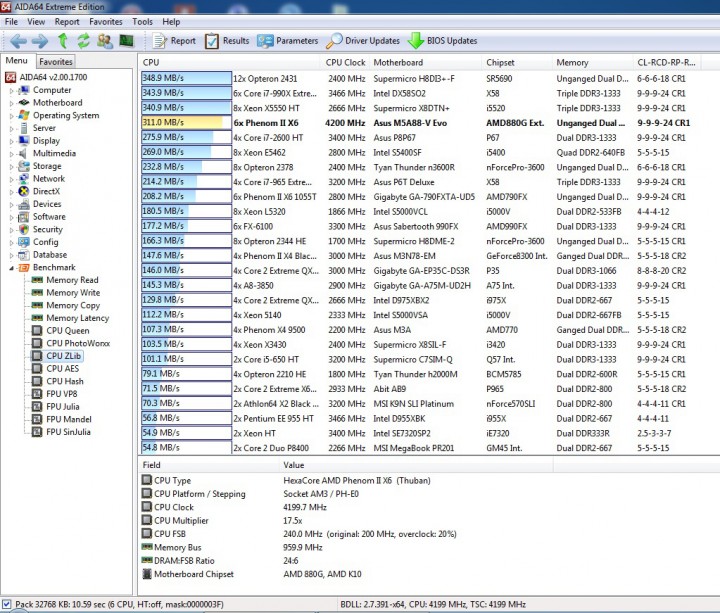The height and width of the screenshot is (613, 720).
Task: Click the Field column header
Action: (x=209, y=465)
